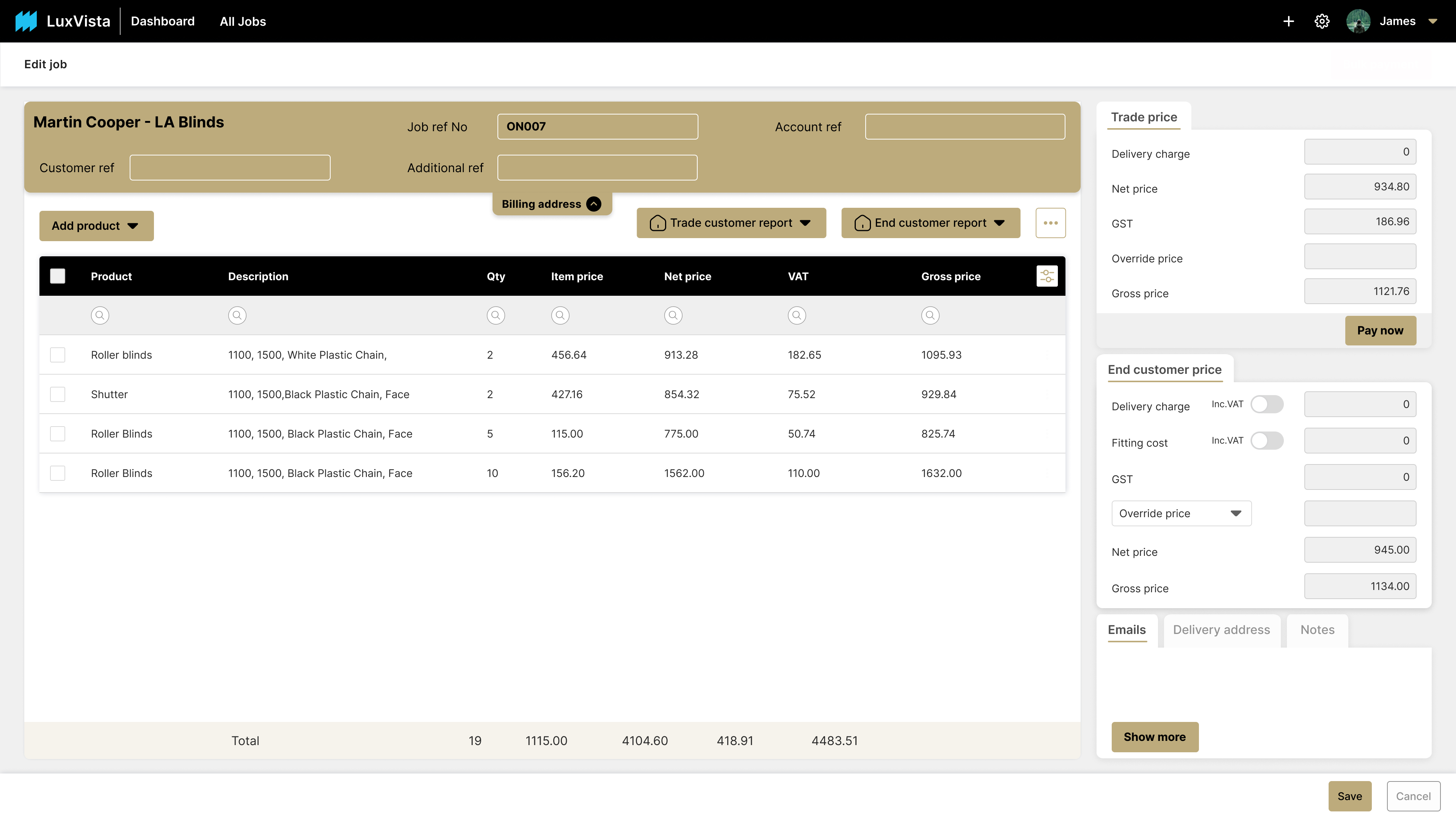Click the plus icon in top bar

1288,22
